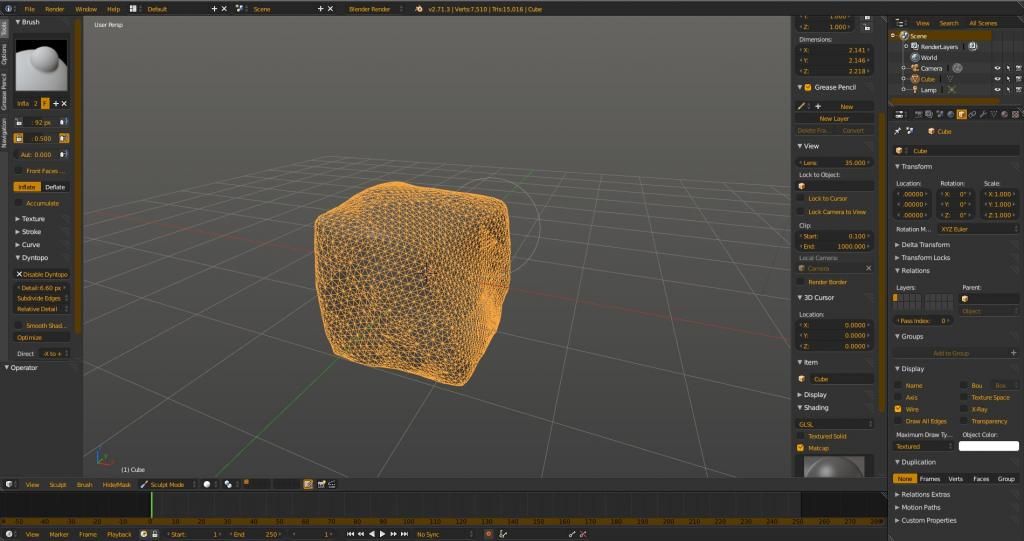Enable the Render Border checkbox
Image resolution: width=1024 pixels, height=541 pixels.
pos(801,282)
